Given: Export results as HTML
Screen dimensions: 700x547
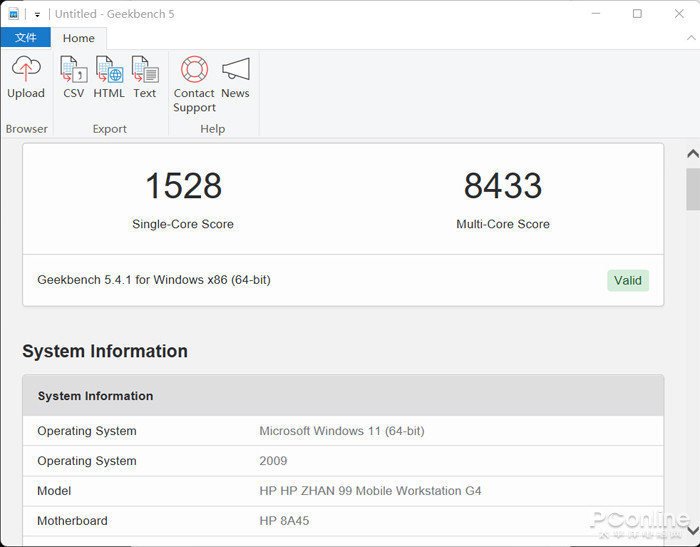Looking at the screenshot, I should point(109,77).
